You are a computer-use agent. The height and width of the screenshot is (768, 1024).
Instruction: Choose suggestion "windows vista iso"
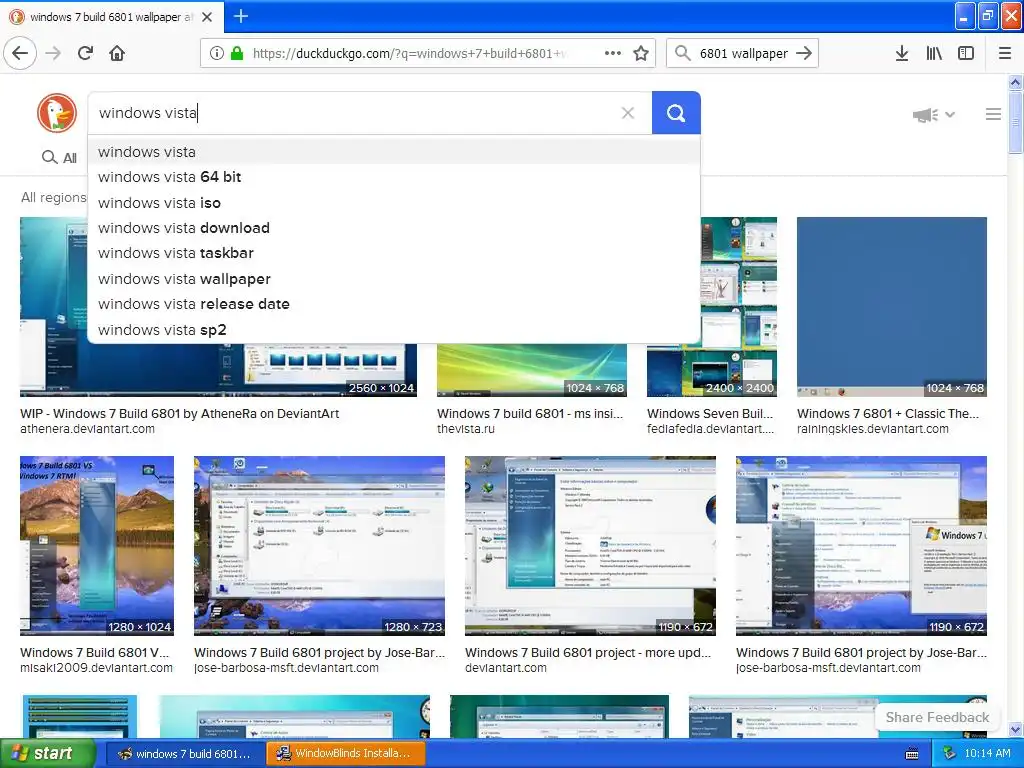click(394, 202)
